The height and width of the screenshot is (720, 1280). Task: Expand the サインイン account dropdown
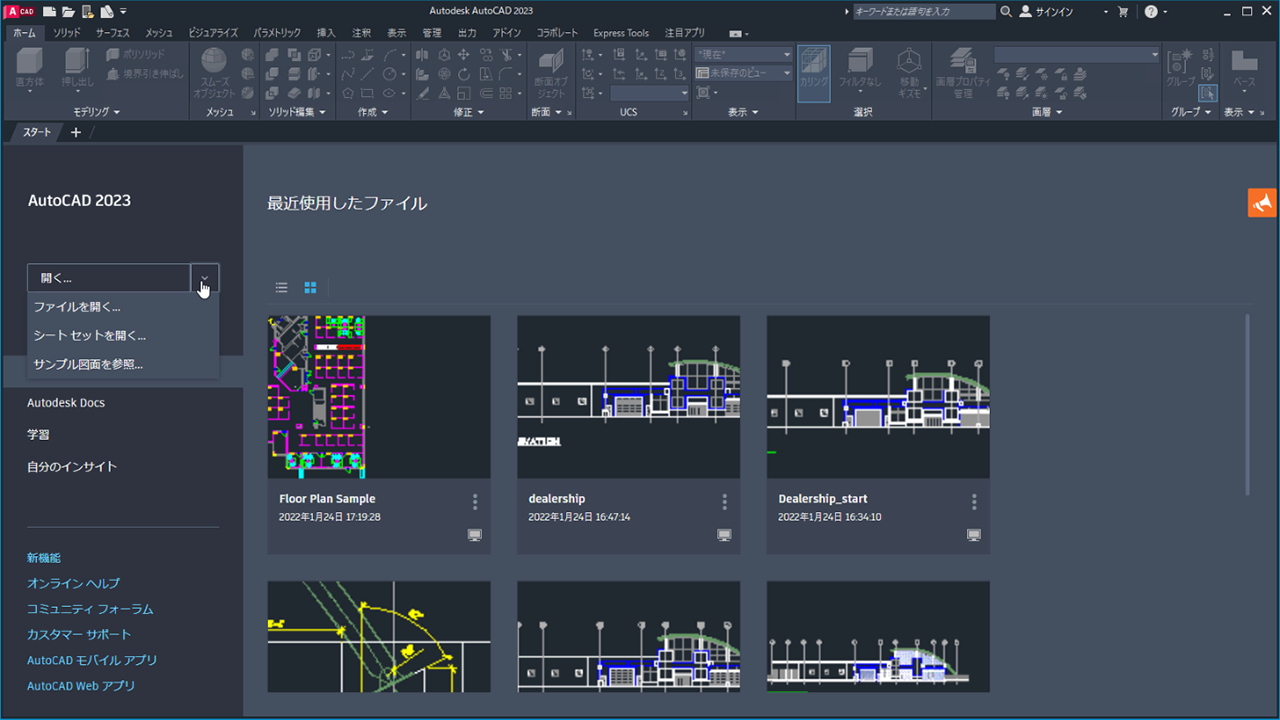point(1106,12)
